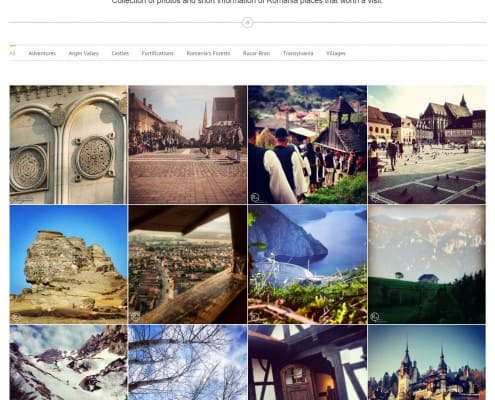Open the timber-framed doorway photo
The width and height of the screenshot is (495, 400).
click(x=307, y=363)
